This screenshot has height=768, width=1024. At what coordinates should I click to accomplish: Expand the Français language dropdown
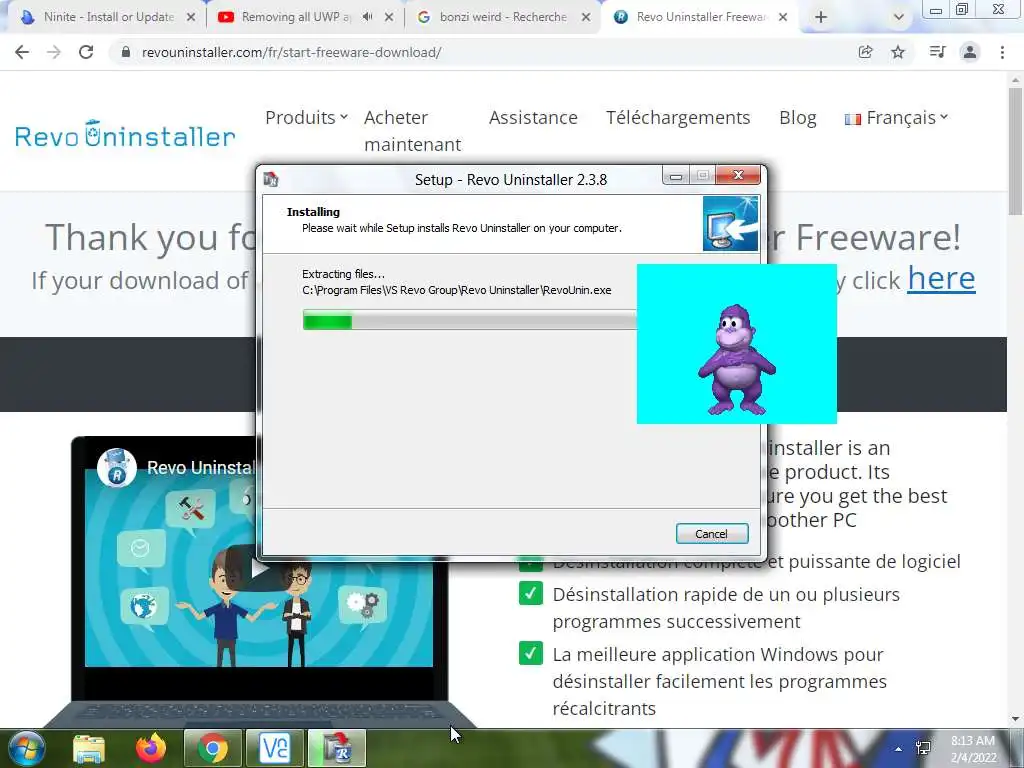(x=895, y=118)
